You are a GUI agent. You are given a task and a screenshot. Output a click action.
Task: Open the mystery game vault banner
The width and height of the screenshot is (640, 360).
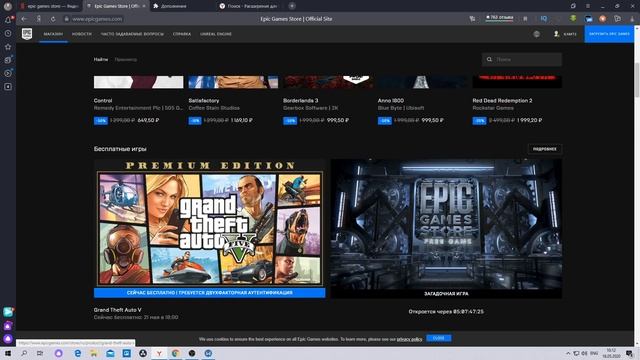pos(446,224)
